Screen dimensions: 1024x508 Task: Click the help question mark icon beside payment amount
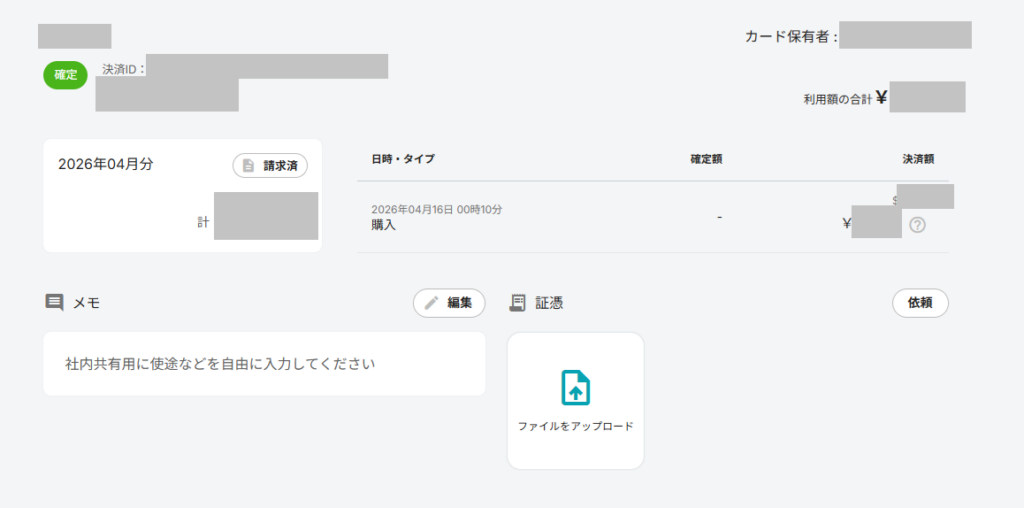click(918, 225)
